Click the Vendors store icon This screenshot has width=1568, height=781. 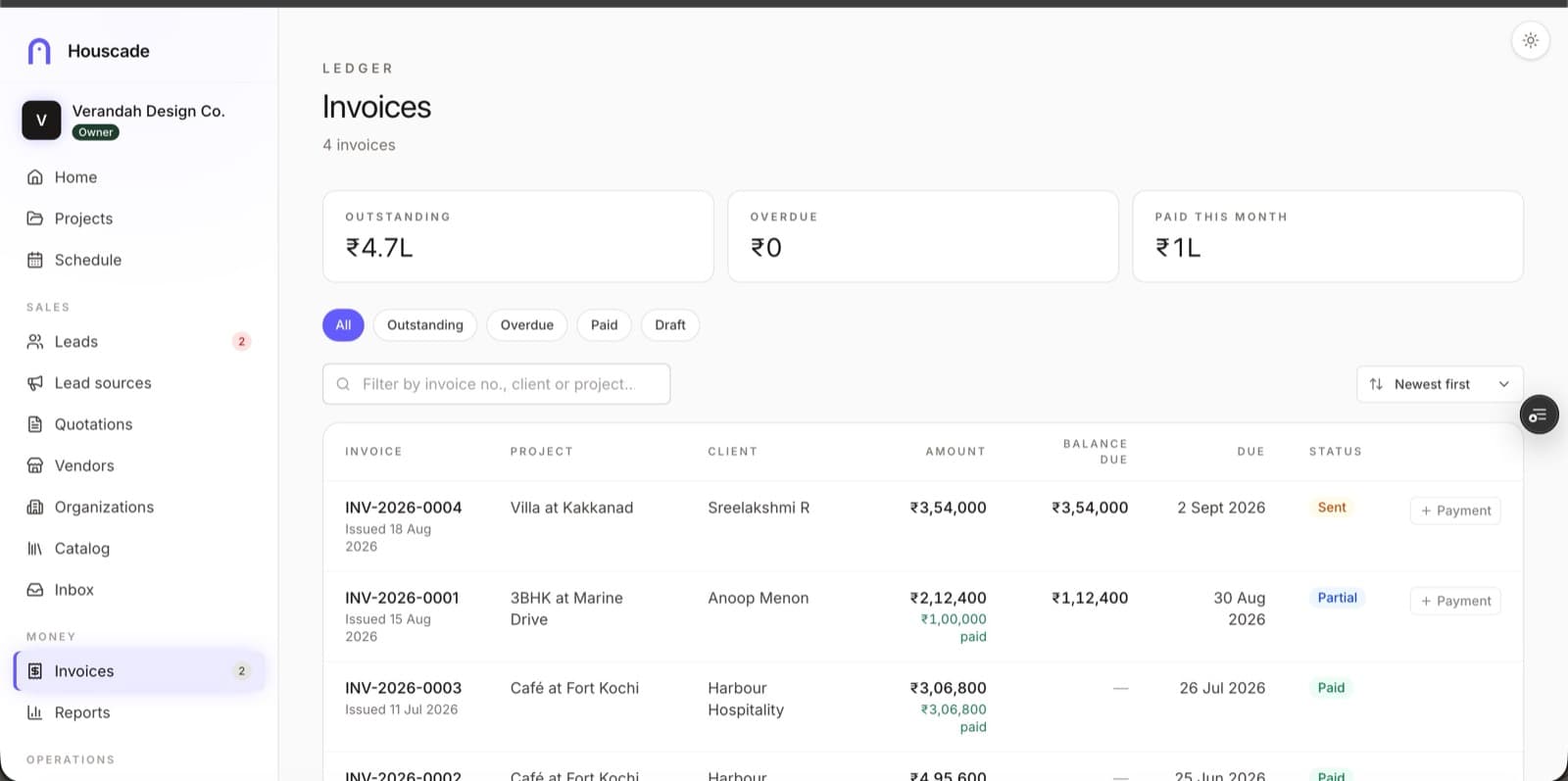[35, 465]
